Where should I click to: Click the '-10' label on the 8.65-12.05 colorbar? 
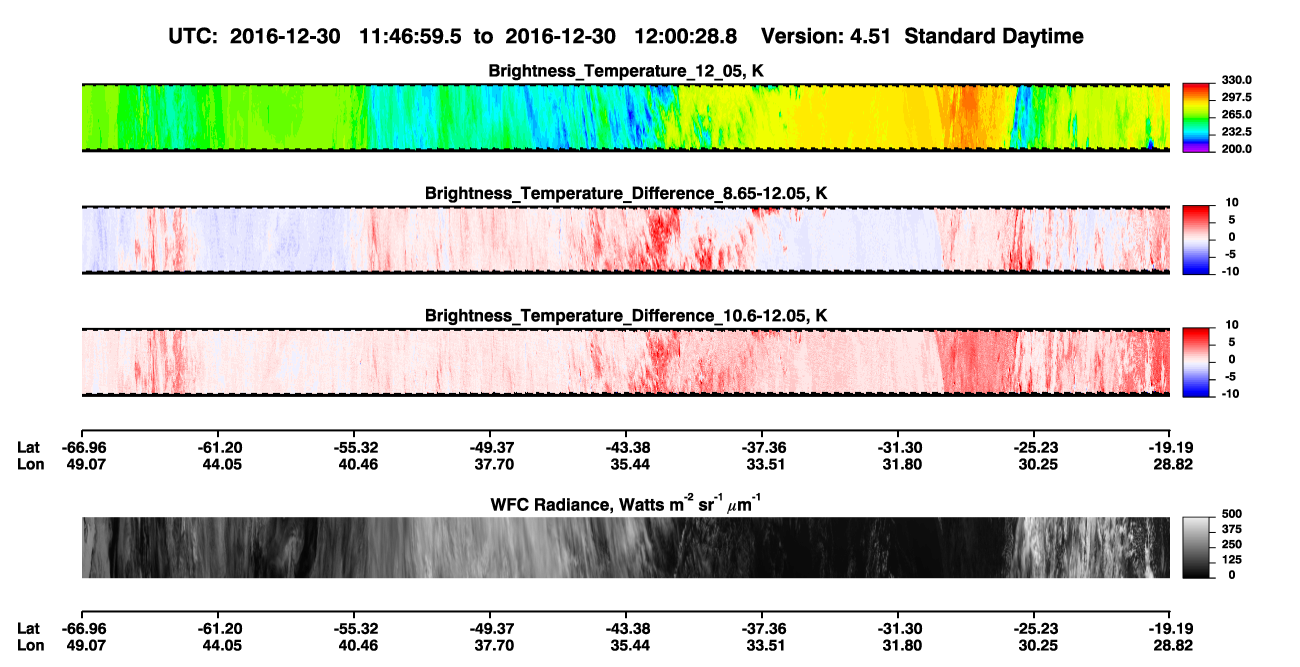[1229, 271]
